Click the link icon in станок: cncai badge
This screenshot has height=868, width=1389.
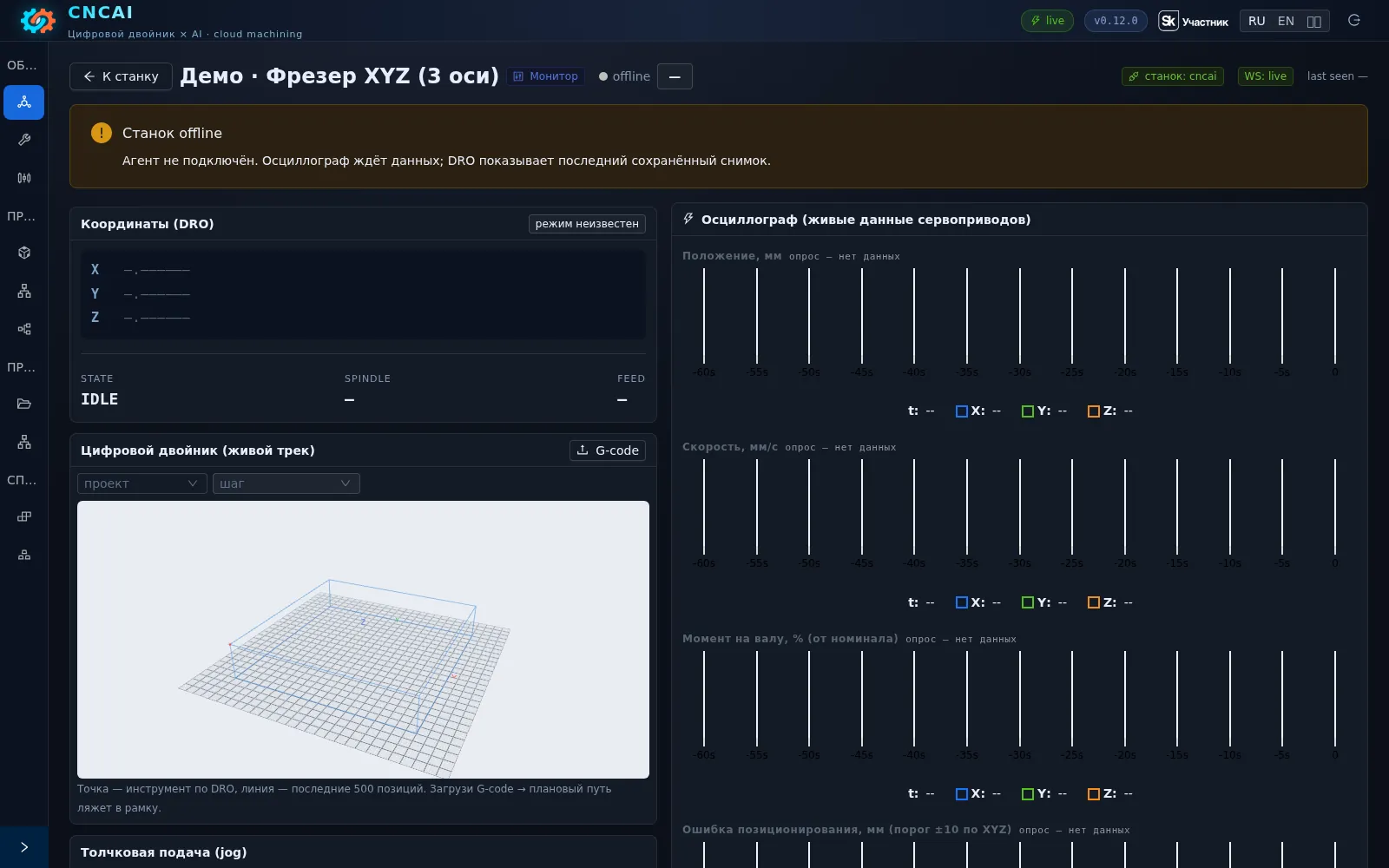tap(1133, 76)
